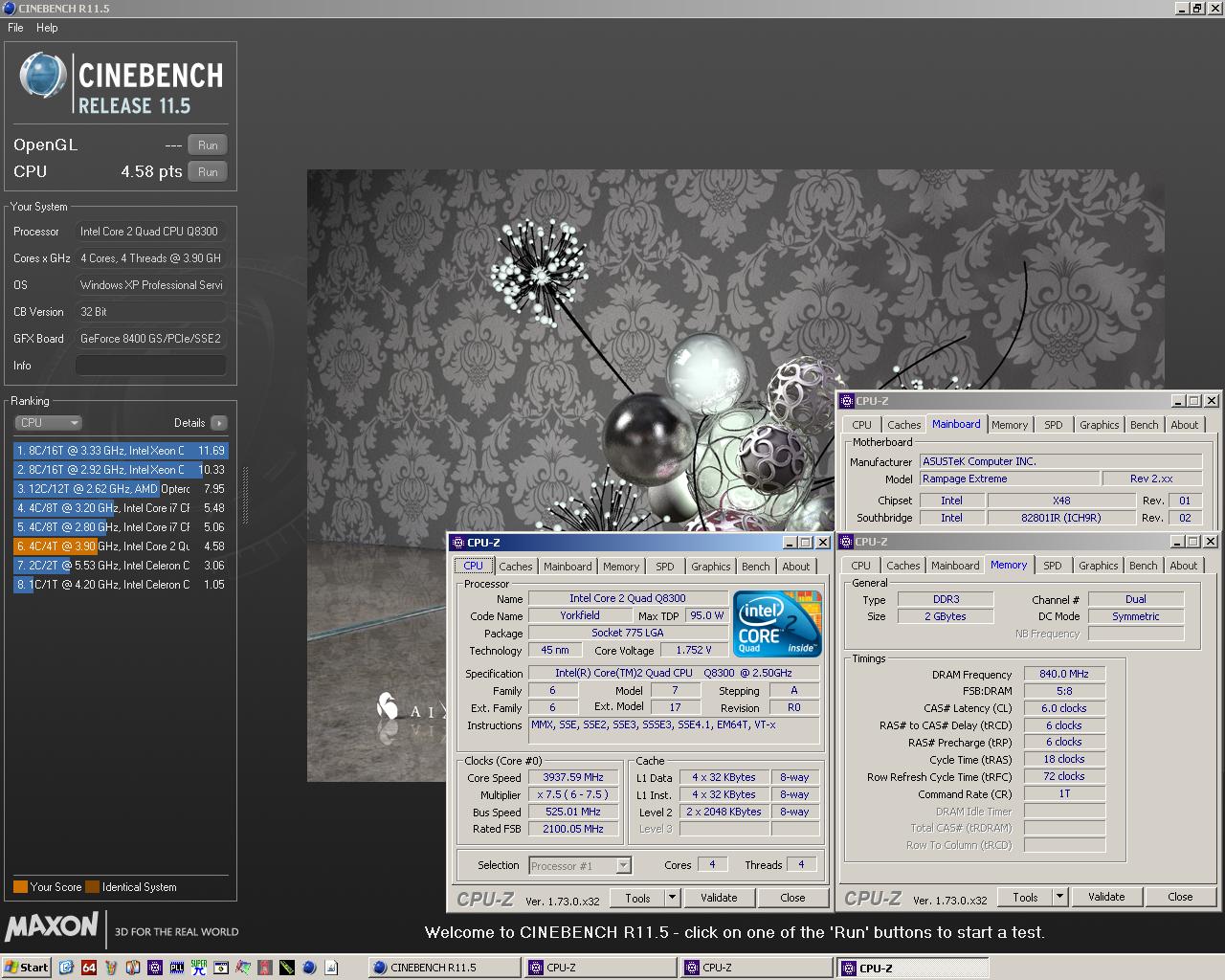Click the blue e browser quick launch icon
This screenshot has height=980, width=1225.
[66, 968]
